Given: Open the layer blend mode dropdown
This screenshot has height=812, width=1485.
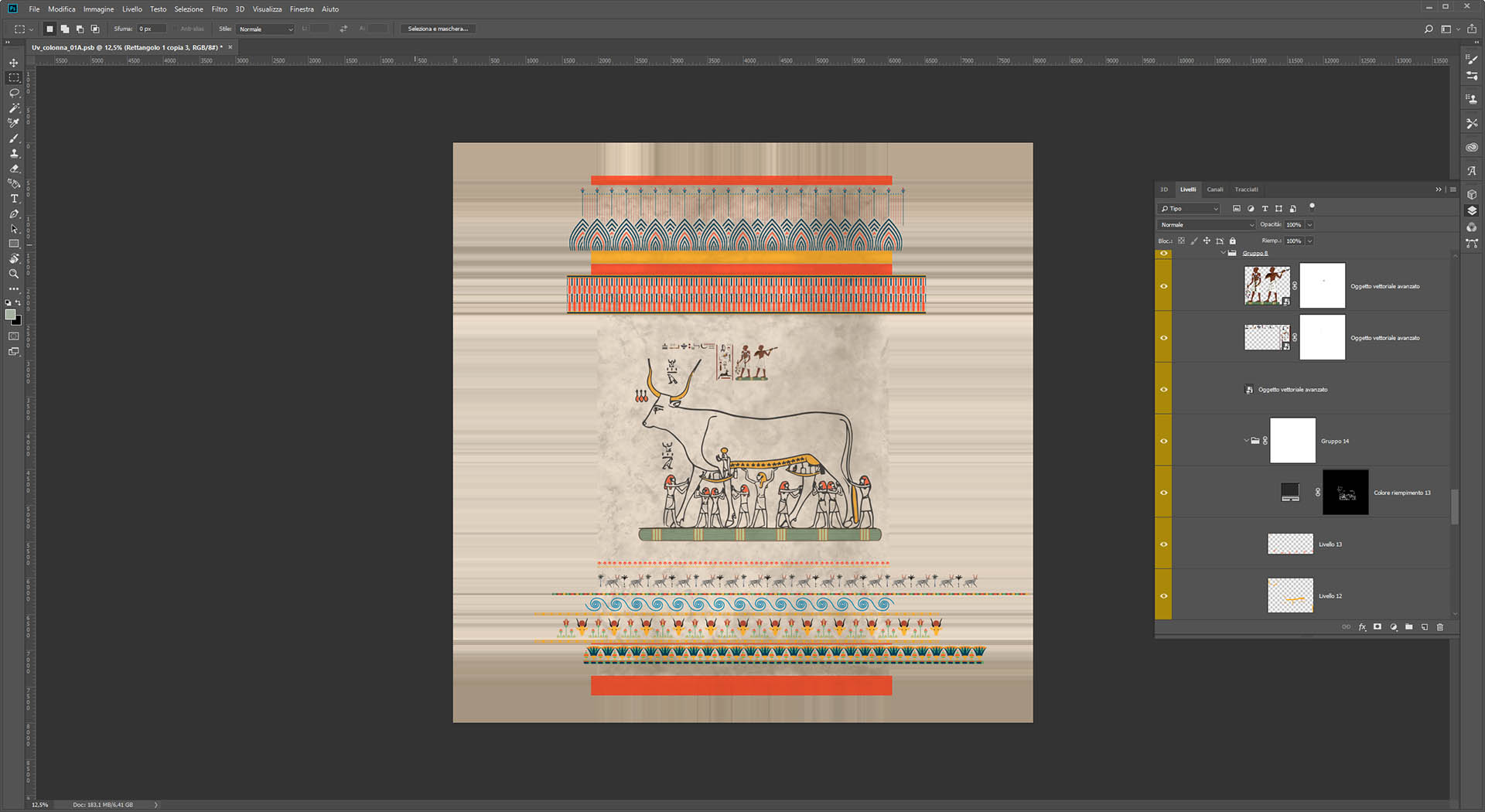Looking at the screenshot, I should coord(1207,225).
